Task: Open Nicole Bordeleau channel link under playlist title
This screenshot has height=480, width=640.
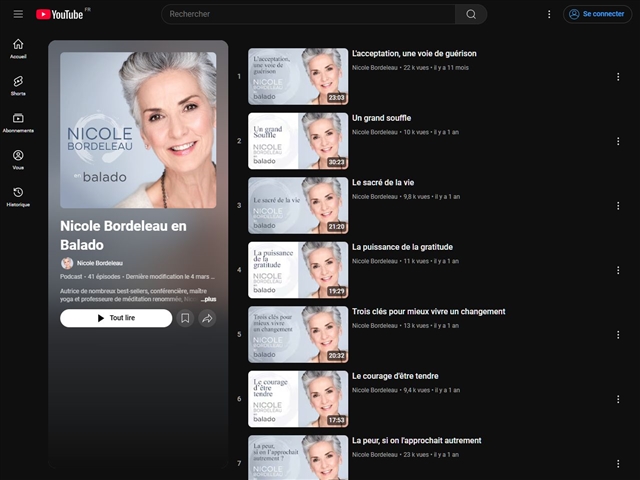Action: pyautogui.click(x=100, y=263)
